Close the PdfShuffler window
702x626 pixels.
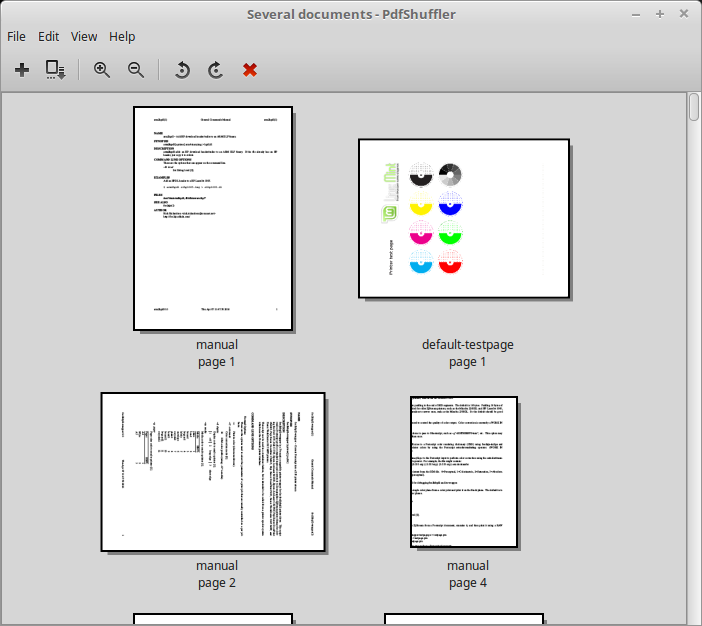tap(684, 13)
